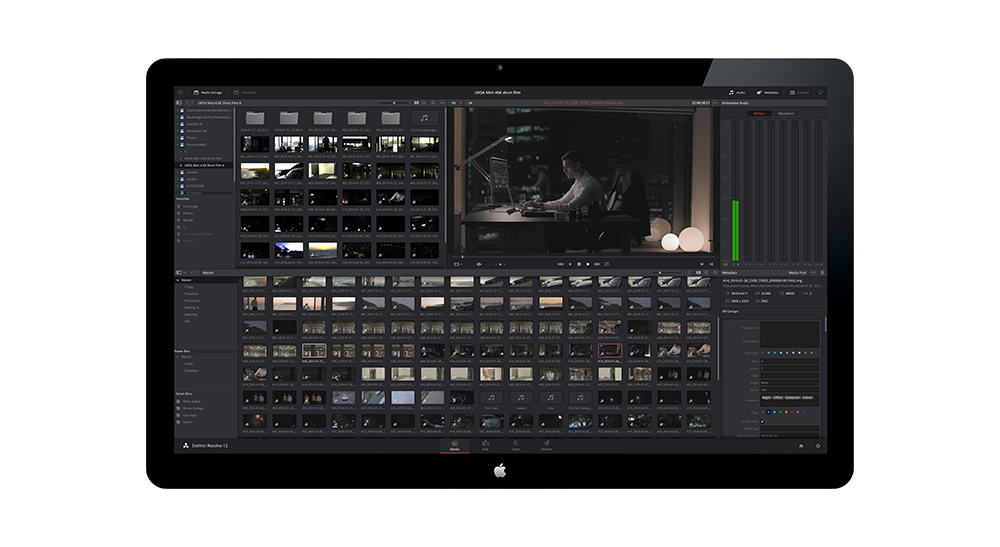1000x547 pixels.
Task: Switch to the Color page
Action: pos(516,445)
